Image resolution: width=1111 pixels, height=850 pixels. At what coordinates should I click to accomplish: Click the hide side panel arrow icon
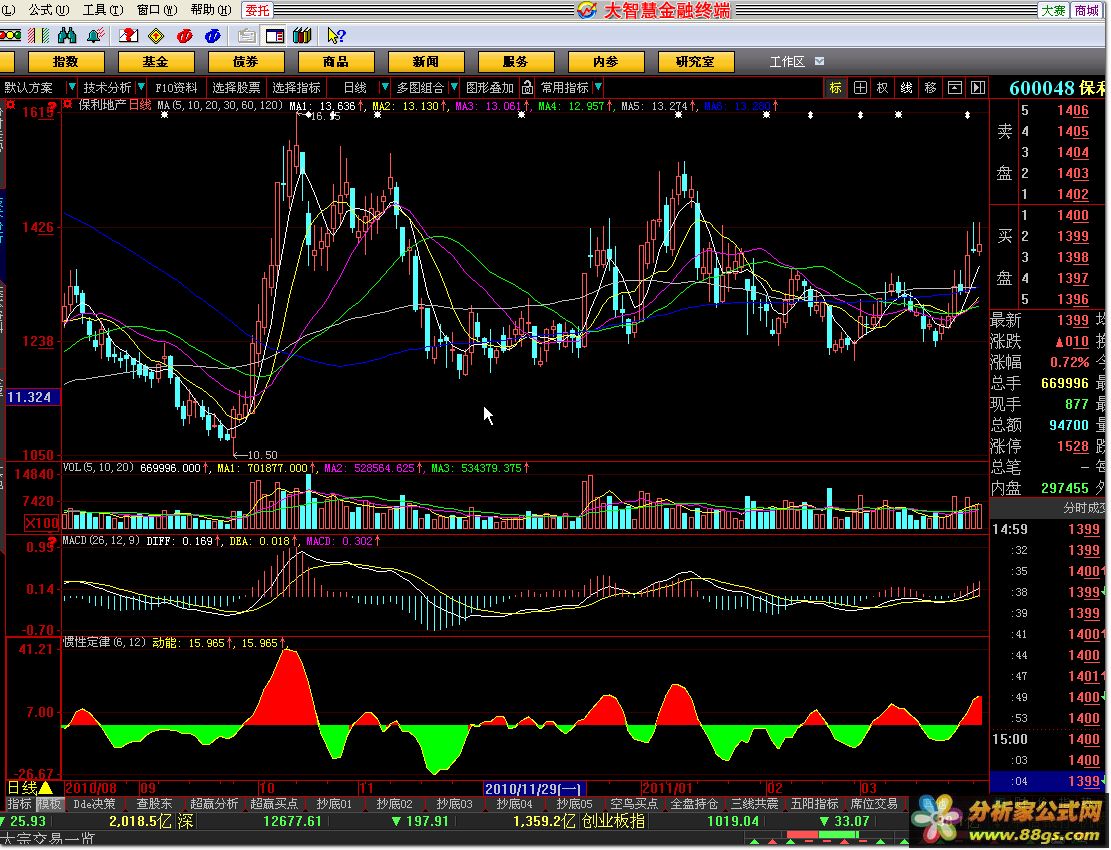click(x=978, y=88)
